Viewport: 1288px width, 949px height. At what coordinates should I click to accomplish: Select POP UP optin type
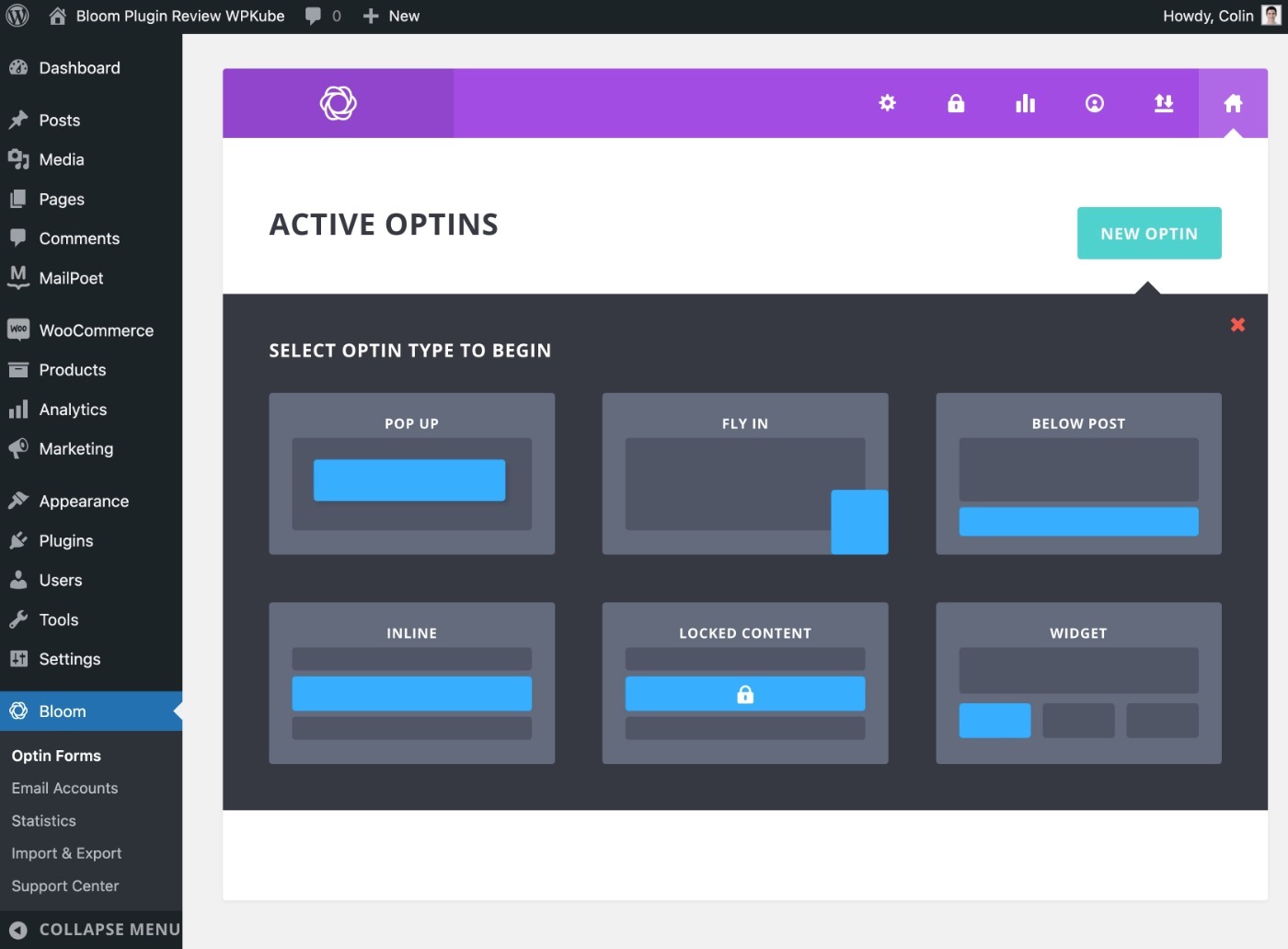pos(411,474)
